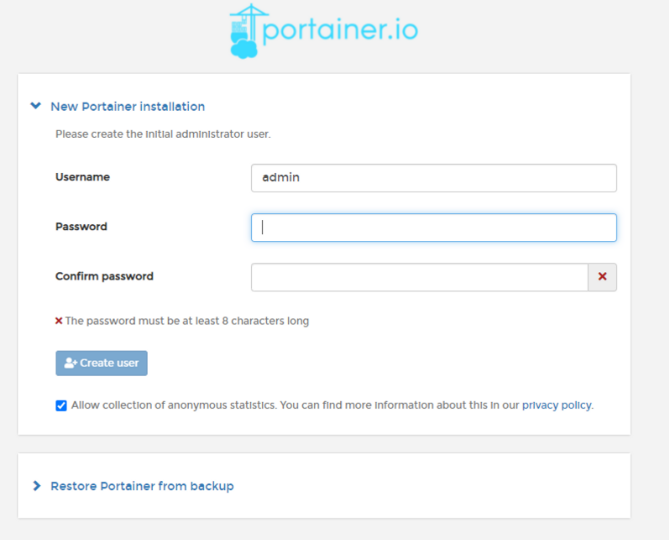Click the Password label
The height and width of the screenshot is (540, 669).
click(81, 226)
